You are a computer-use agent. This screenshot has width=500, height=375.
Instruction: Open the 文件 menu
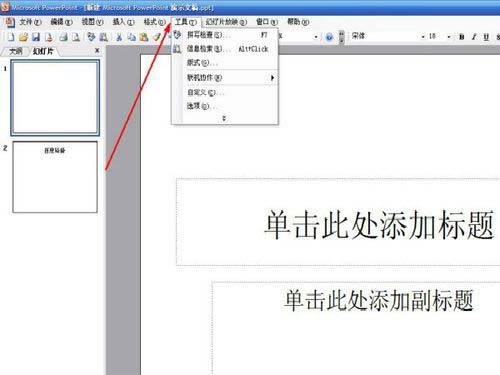(x=30, y=22)
